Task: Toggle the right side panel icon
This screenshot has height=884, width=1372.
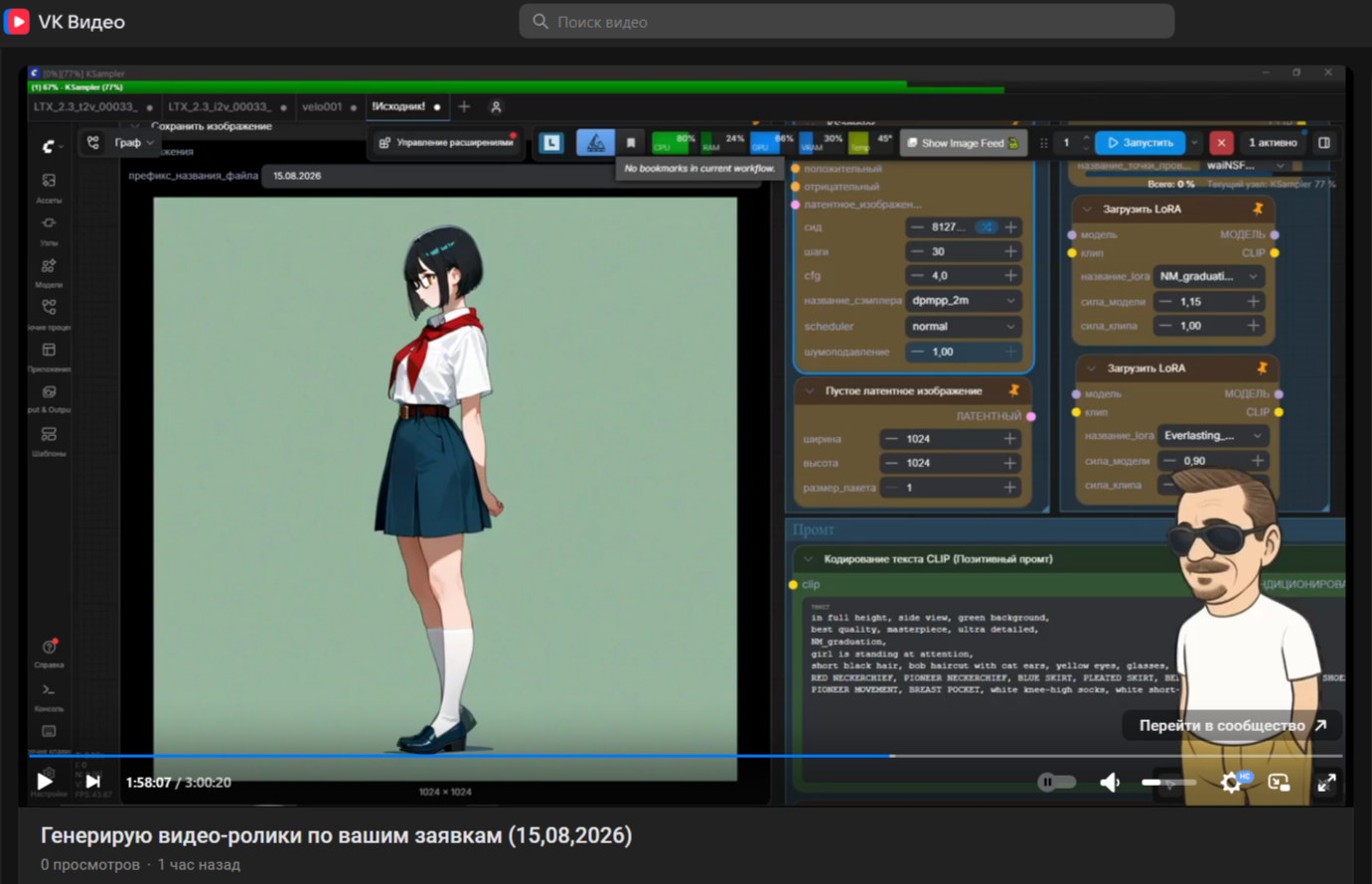Action: [1324, 143]
